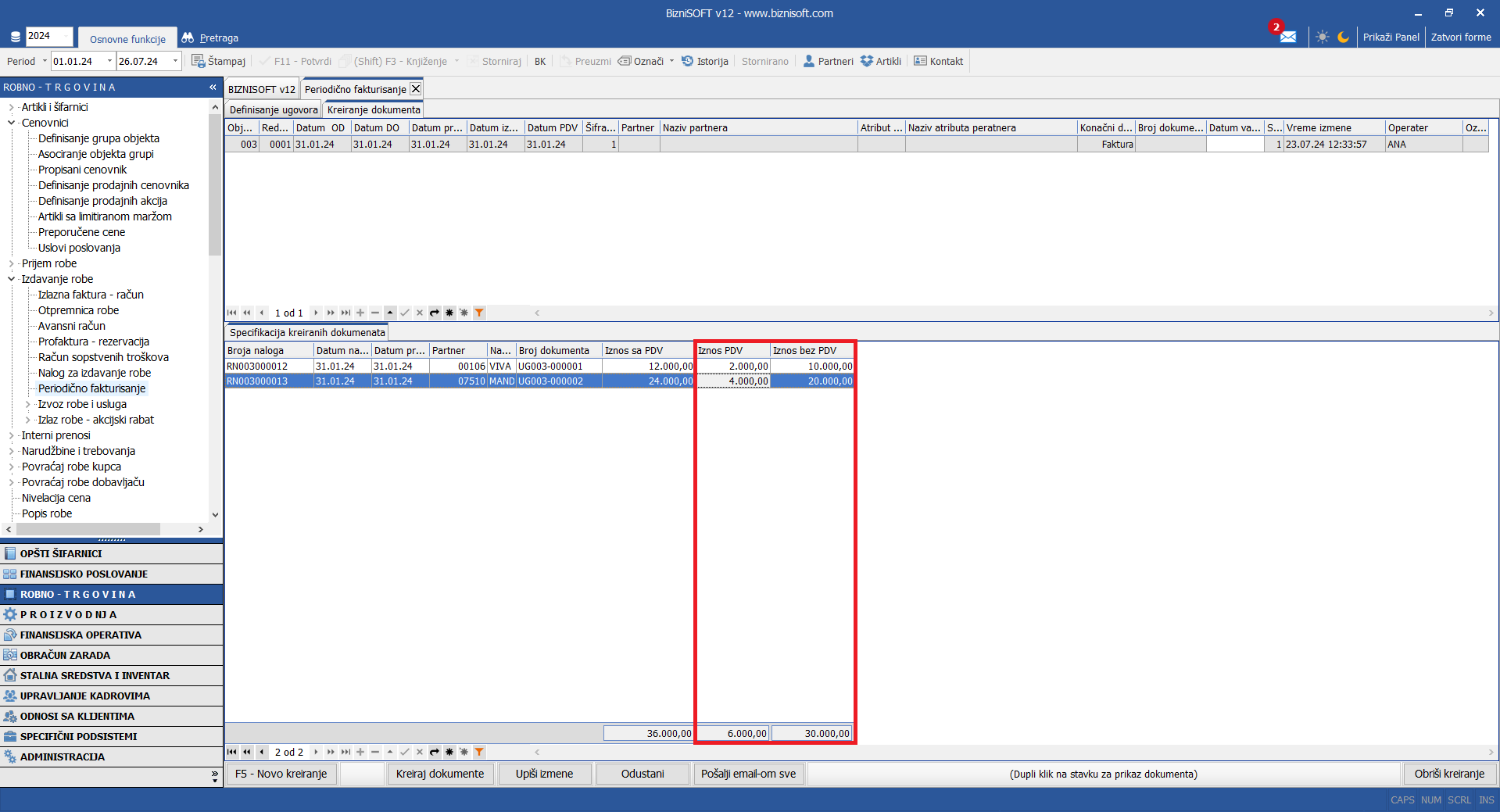
Task: Open the Artikli toolbar icon
Action: pos(867,61)
